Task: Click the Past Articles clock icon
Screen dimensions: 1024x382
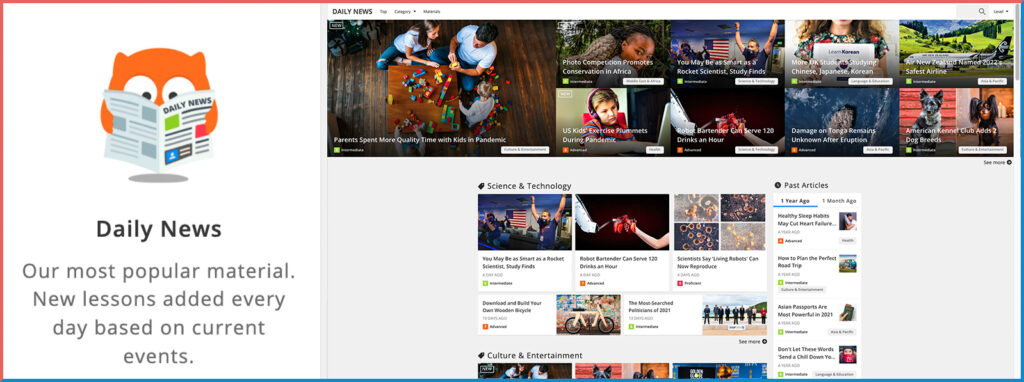Action: coord(777,185)
